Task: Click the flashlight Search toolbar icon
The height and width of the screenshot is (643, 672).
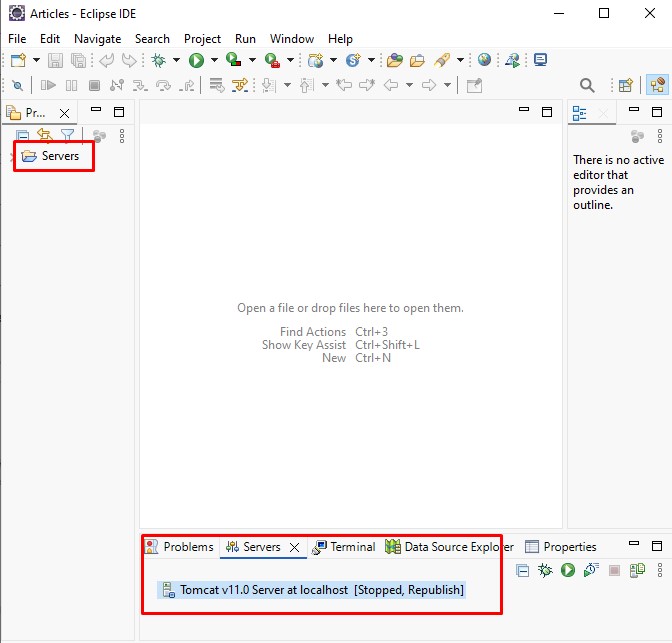Action: [x=441, y=60]
